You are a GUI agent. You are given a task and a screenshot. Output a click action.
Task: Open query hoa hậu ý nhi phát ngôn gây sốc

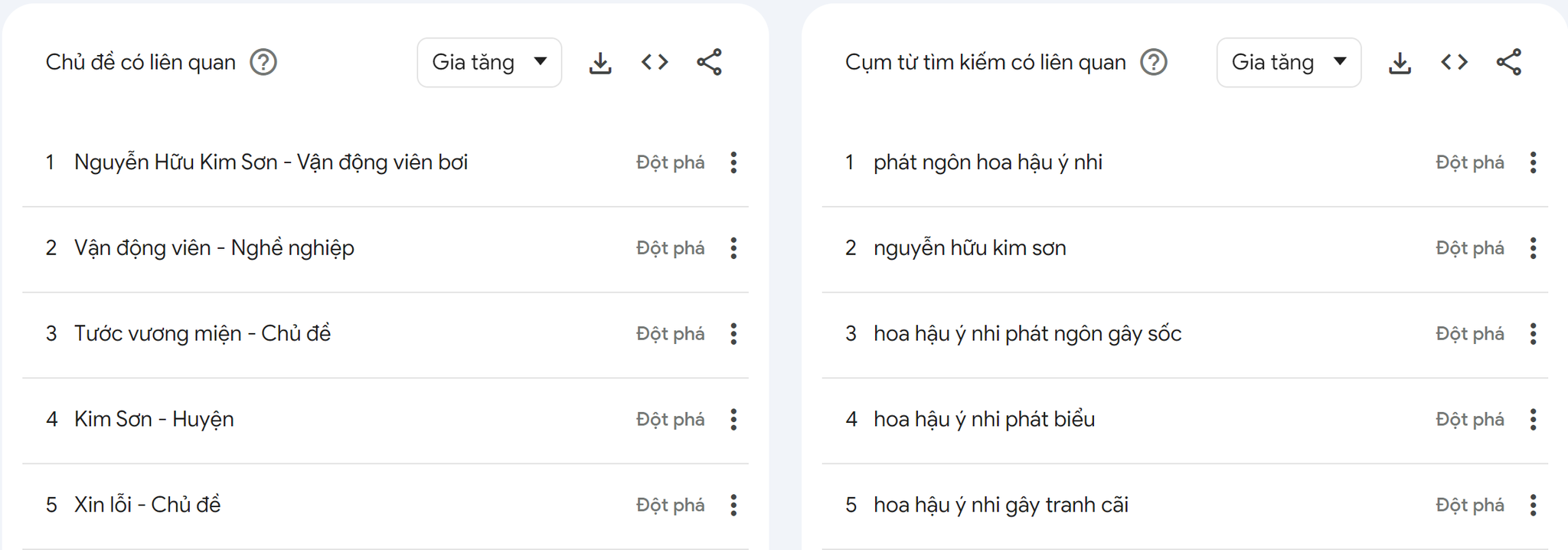tap(1027, 334)
